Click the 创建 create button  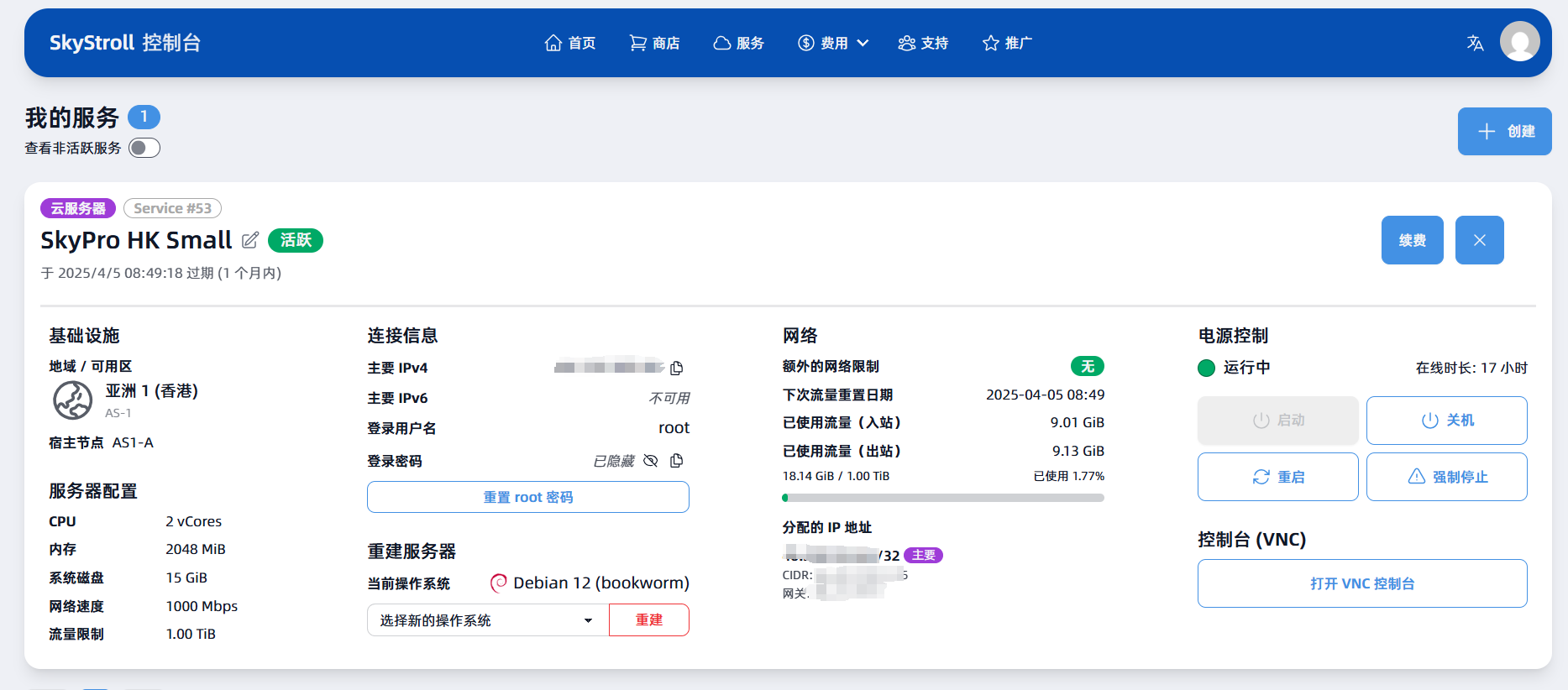tap(1504, 131)
